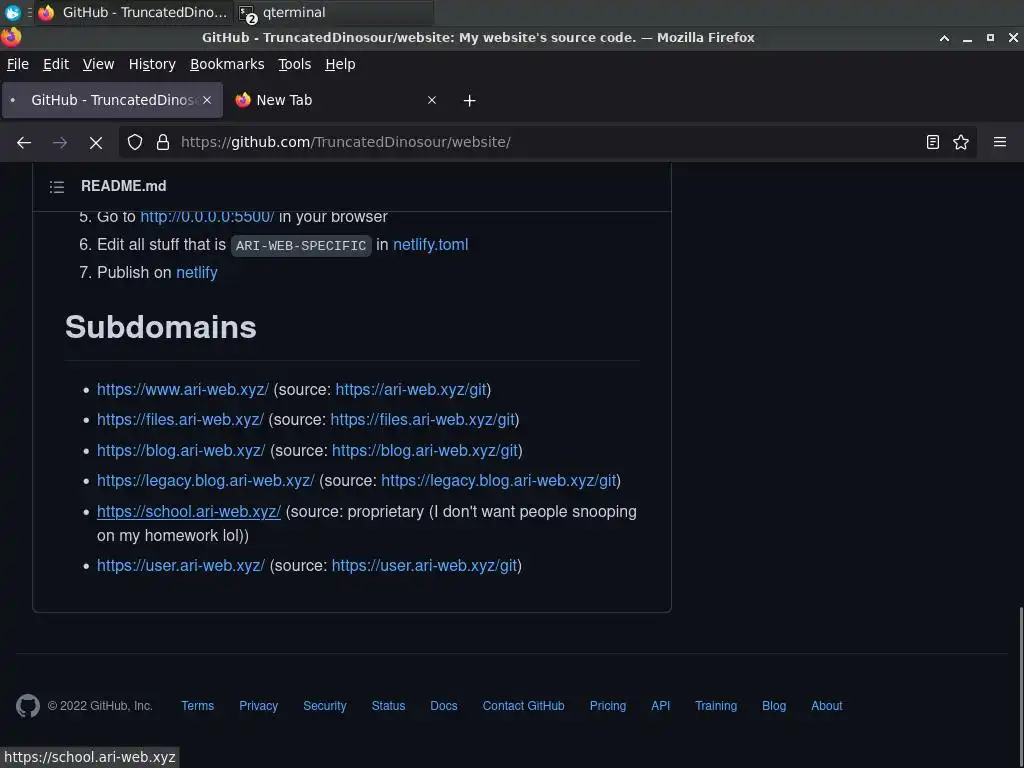The image size is (1024, 768).
Task: Open https://files.ari-web.xyz/git source link
Action: [x=423, y=419]
